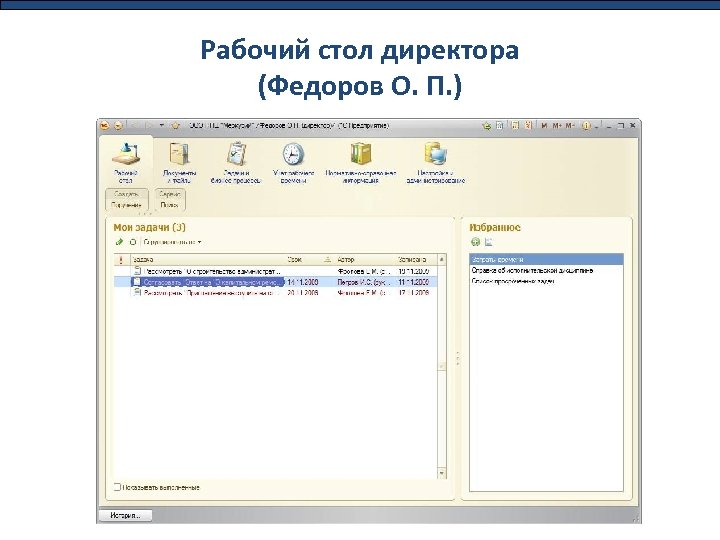
Task: Click the green add icon under Избранное
Action: [476, 242]
